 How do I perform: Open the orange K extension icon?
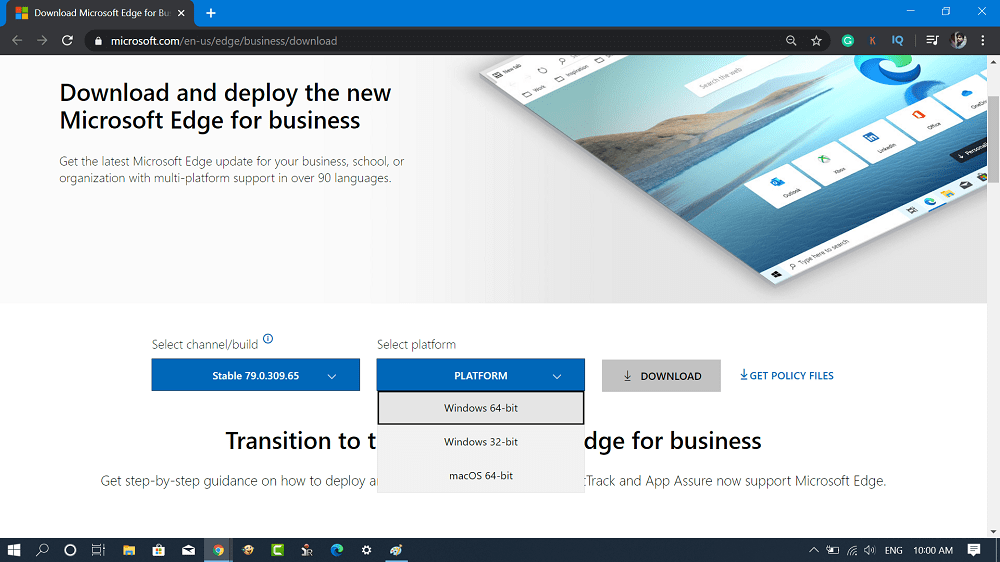872,41
